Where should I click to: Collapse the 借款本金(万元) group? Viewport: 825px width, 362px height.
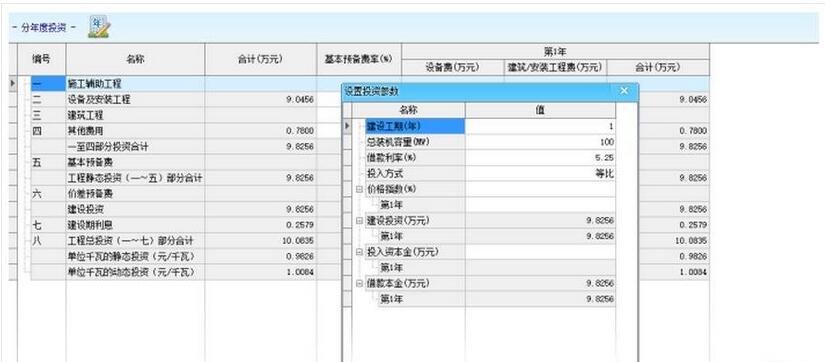coord(359,284)
